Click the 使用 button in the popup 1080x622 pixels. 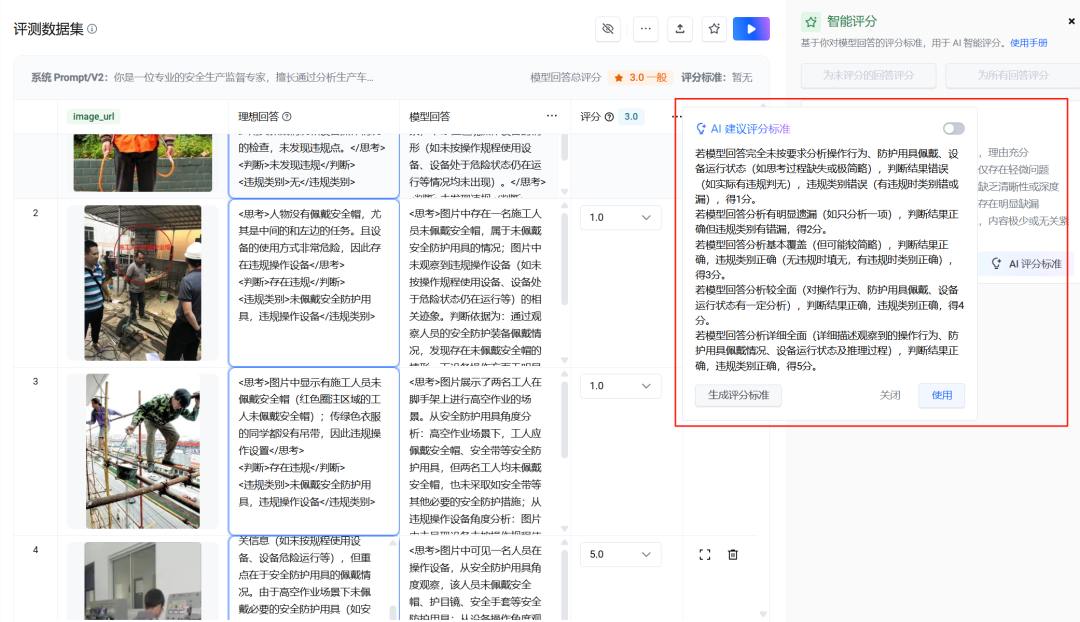click(941, 395)
